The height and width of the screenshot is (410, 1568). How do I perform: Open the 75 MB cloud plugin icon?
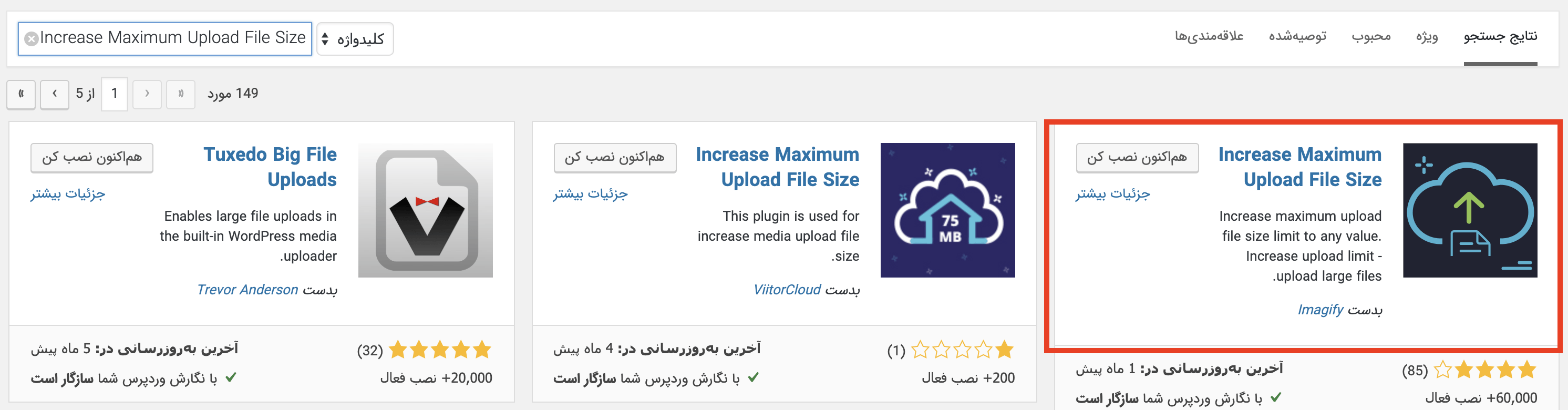pos(948,210)
